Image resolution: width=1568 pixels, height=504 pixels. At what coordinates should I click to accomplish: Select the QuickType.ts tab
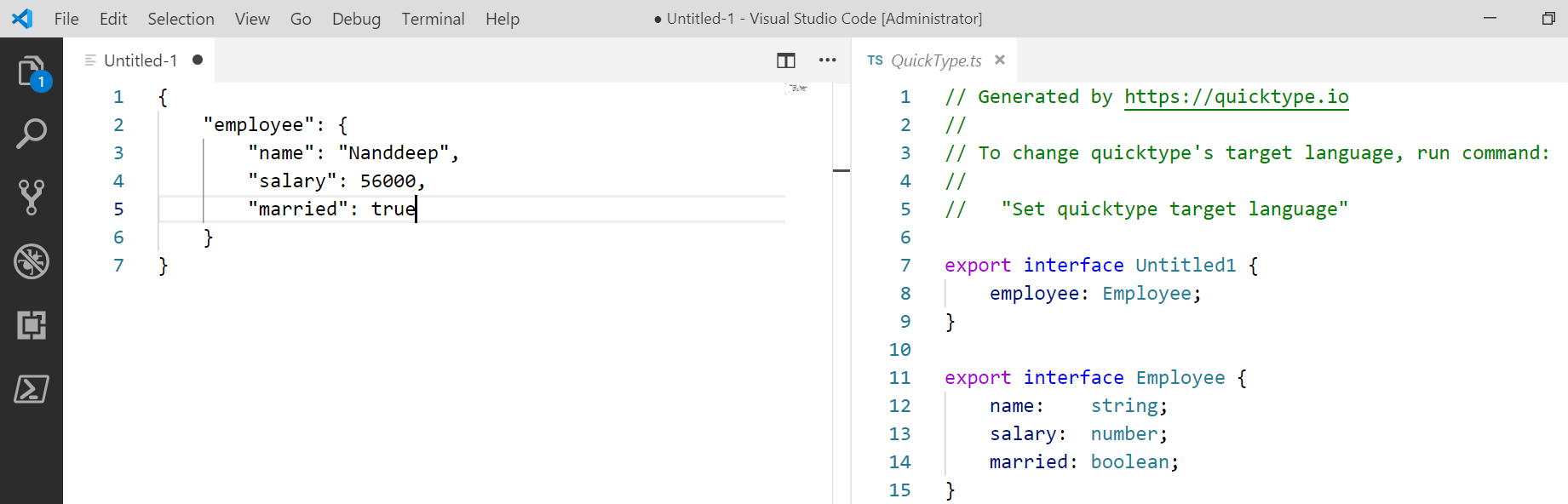click(x=935, y=60)
